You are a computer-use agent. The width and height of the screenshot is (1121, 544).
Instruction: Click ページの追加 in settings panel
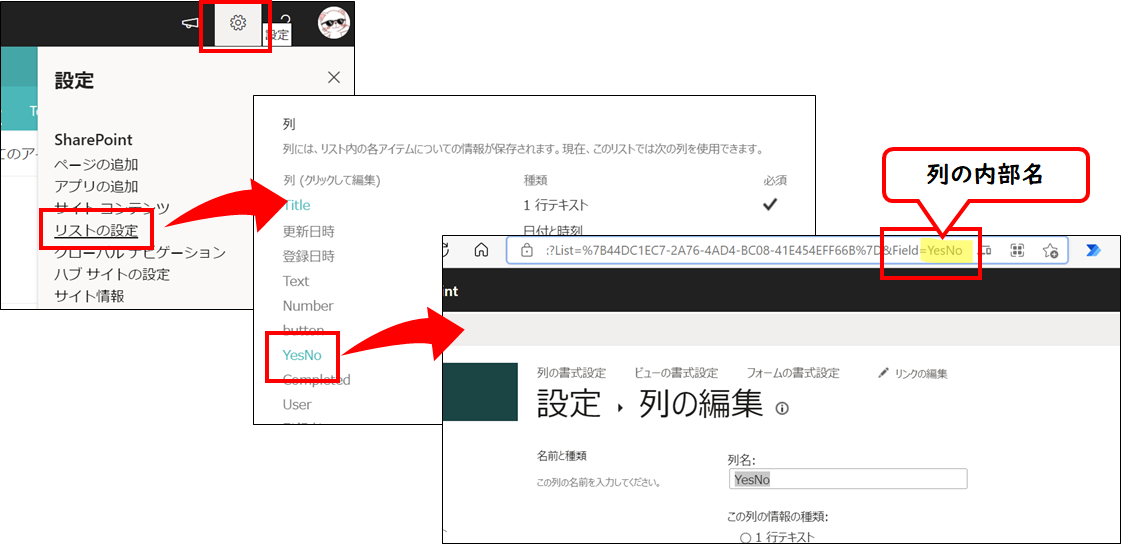pos(97,165)
